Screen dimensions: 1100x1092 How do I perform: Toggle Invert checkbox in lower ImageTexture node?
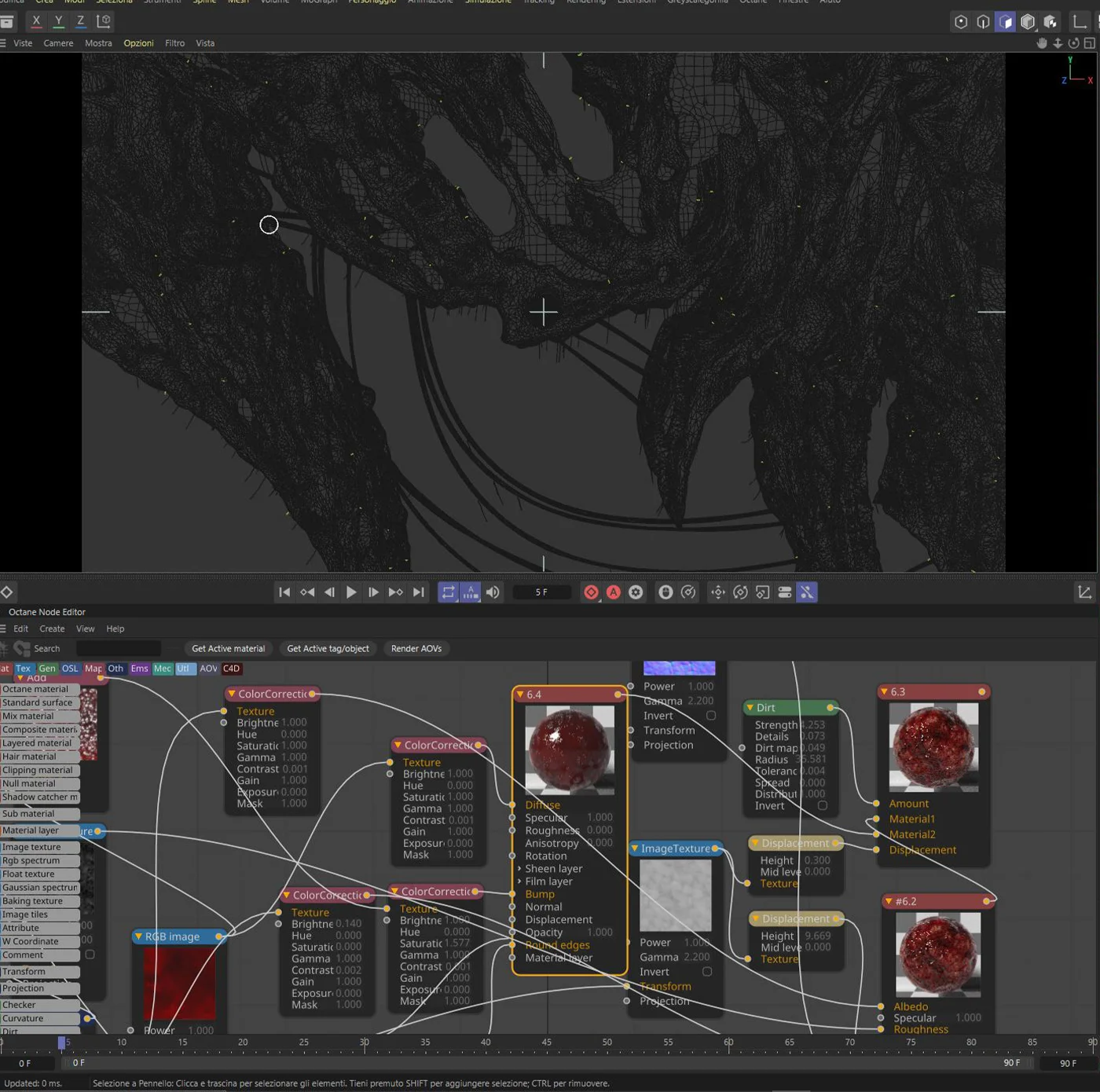[707, 972]
